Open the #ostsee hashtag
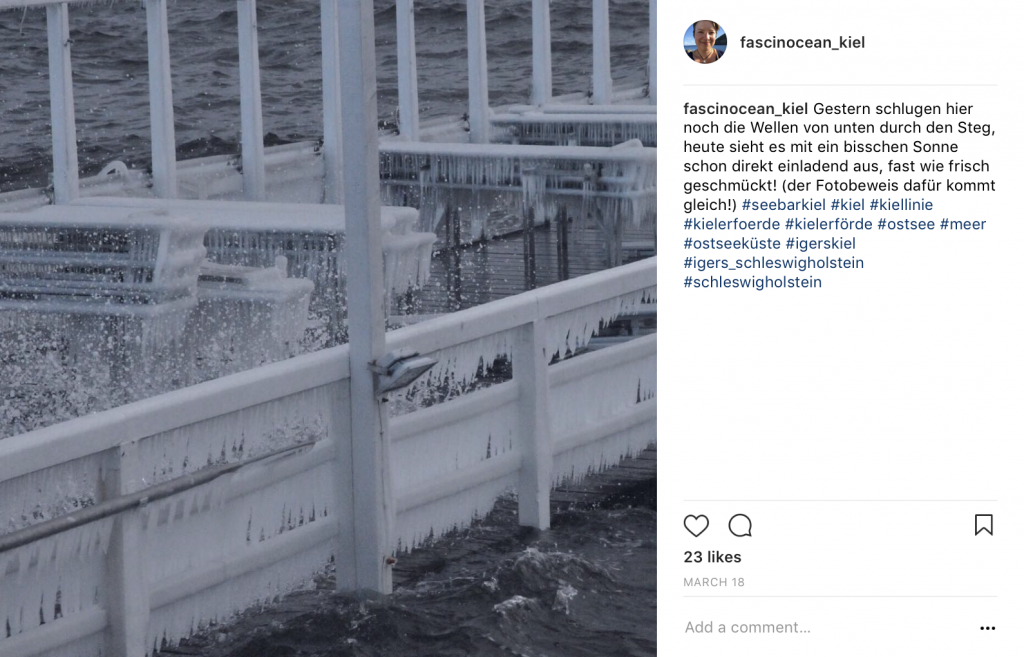 (906, 224)
